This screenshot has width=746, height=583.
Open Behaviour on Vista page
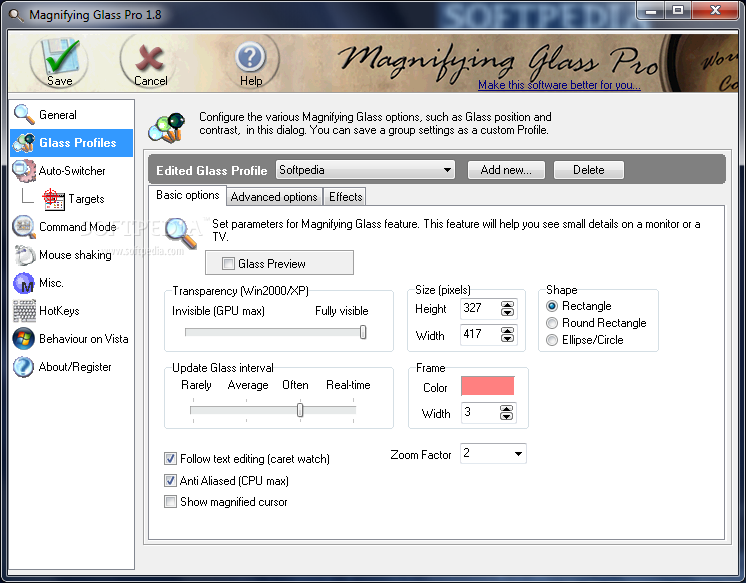[84, 339]
